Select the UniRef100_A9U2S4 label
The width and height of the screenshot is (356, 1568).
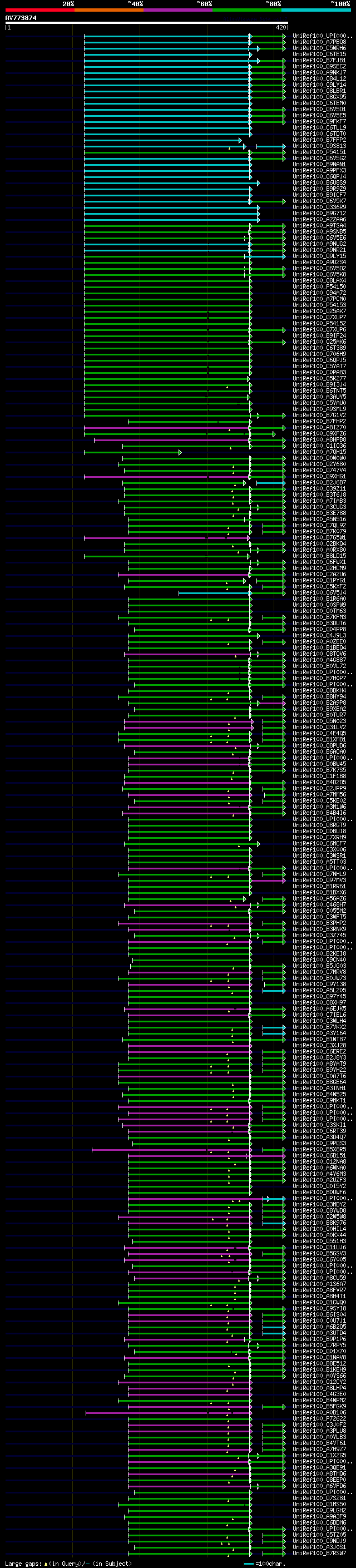(319, 263)
